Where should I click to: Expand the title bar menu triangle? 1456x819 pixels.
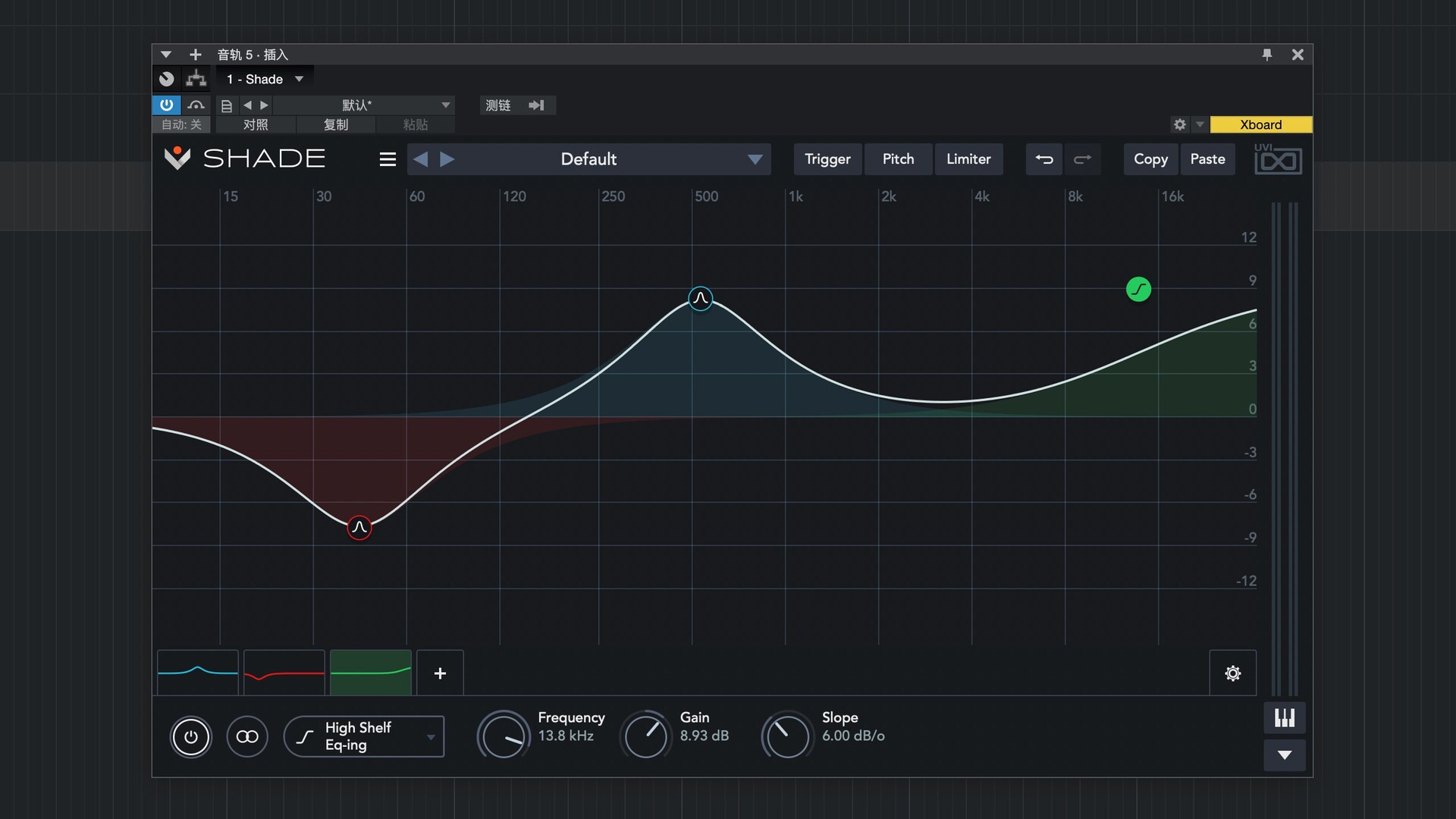pos(166,55)
